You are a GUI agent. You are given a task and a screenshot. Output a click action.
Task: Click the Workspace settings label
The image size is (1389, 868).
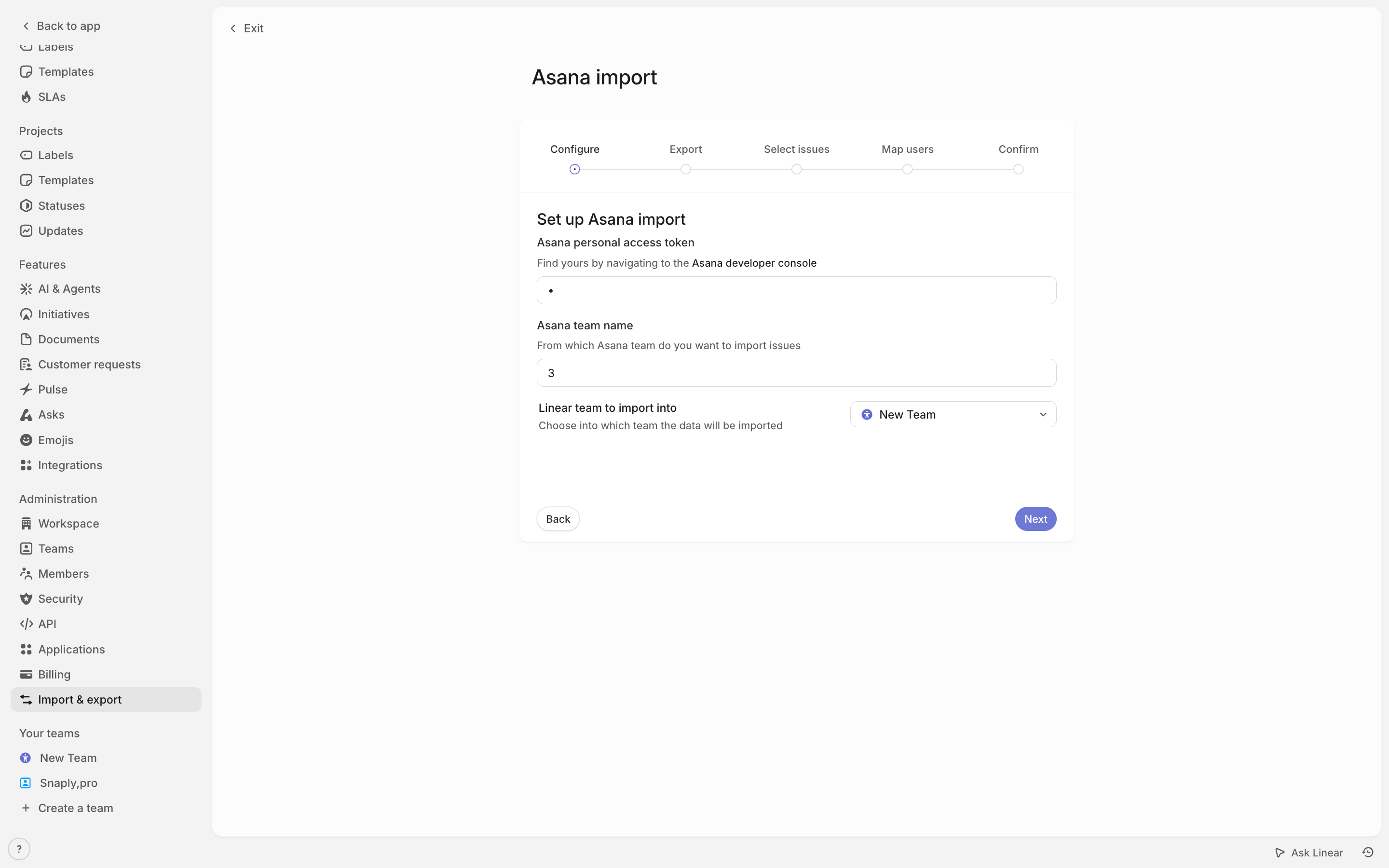coord(68,524)
